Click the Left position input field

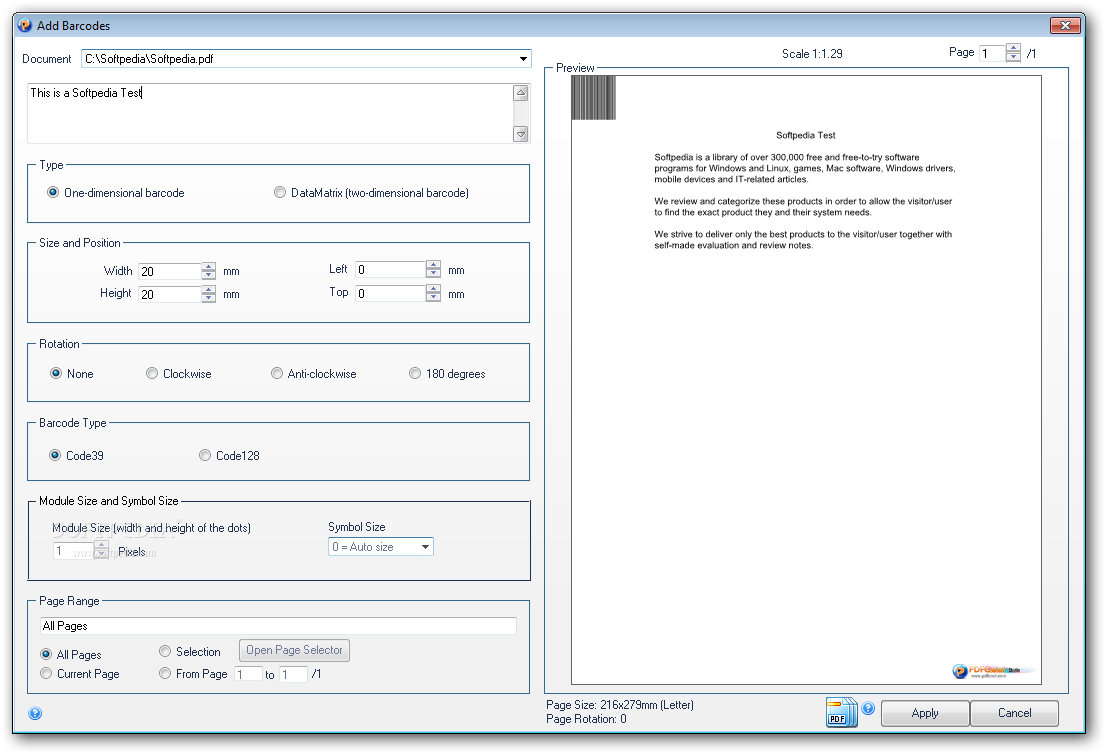click(x=391, y=269)
